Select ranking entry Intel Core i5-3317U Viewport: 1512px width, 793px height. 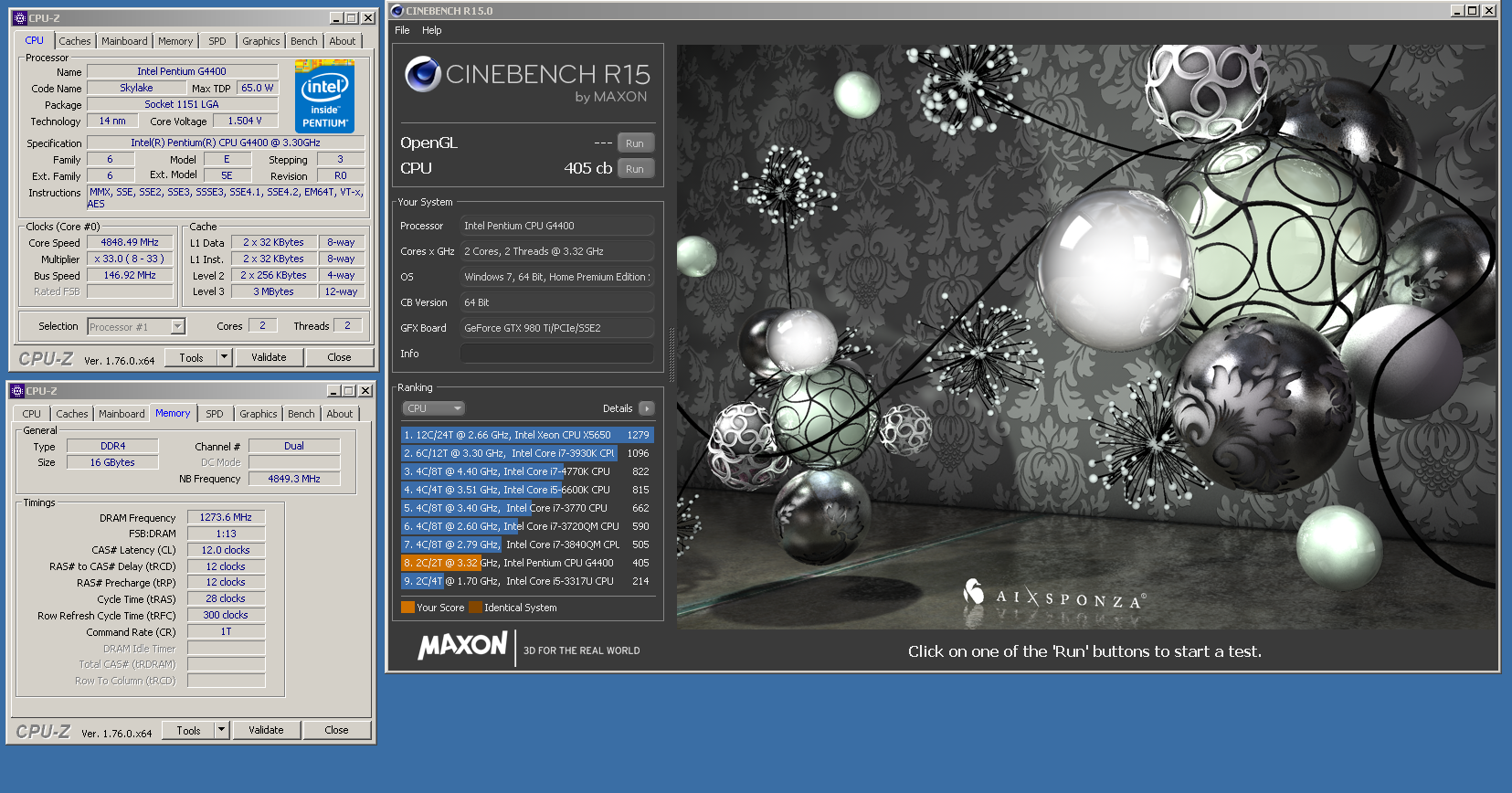(527, 581)
